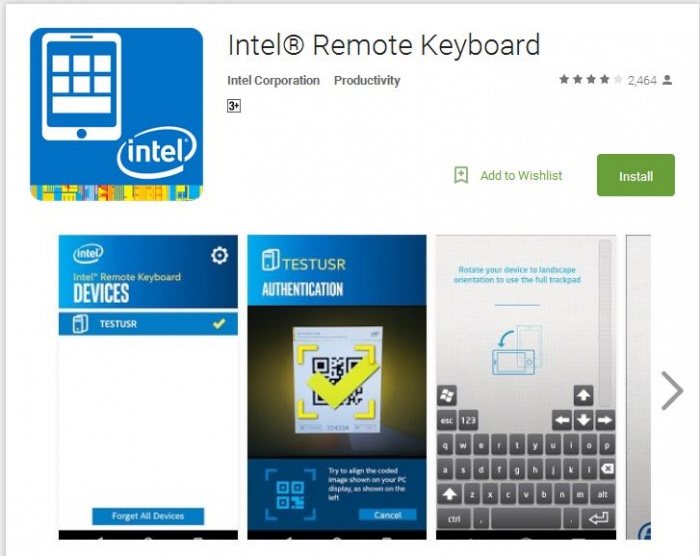Click the Intel Remote Keyboard app icon
700x556 pixels.
(116, 114)
